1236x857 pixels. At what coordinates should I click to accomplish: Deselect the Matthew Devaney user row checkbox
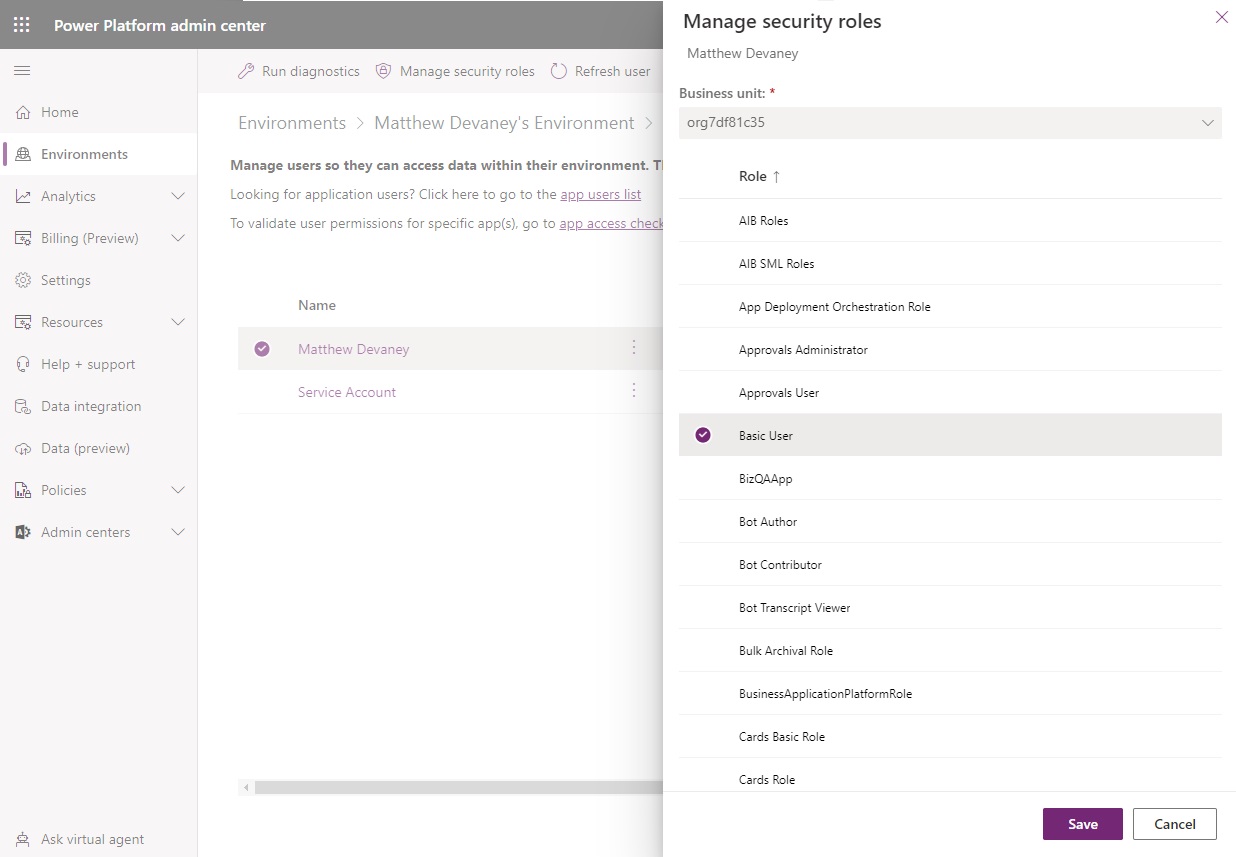pos(262,349)
